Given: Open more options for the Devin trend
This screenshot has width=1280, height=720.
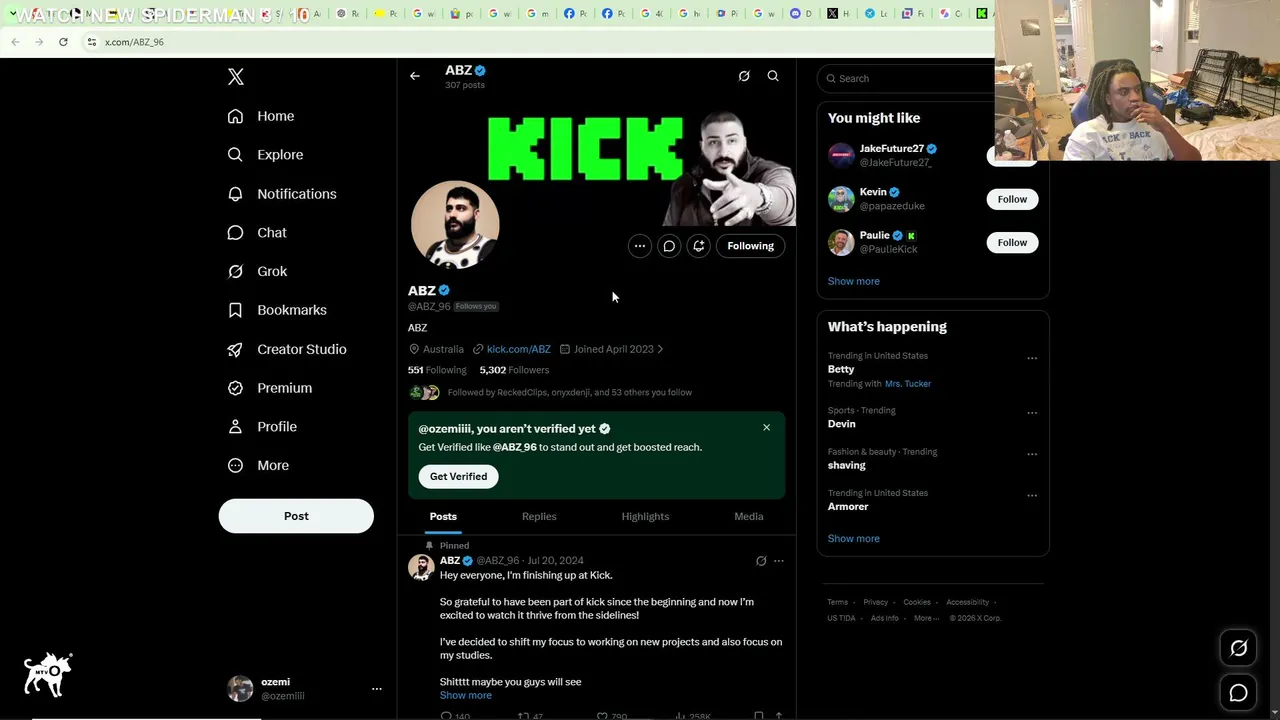Looking at the screenshot, I should (x=1032, y=413).
